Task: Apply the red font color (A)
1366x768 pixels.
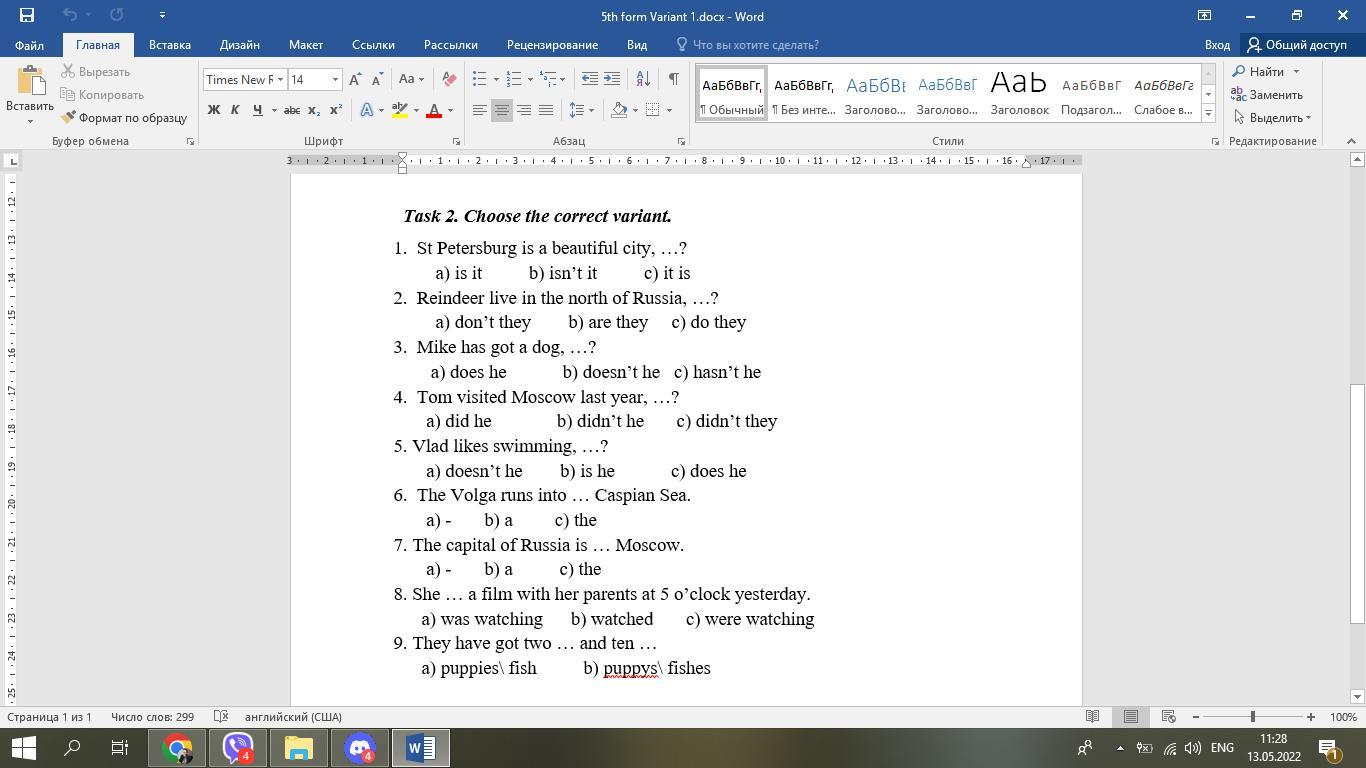Action: 434,110
